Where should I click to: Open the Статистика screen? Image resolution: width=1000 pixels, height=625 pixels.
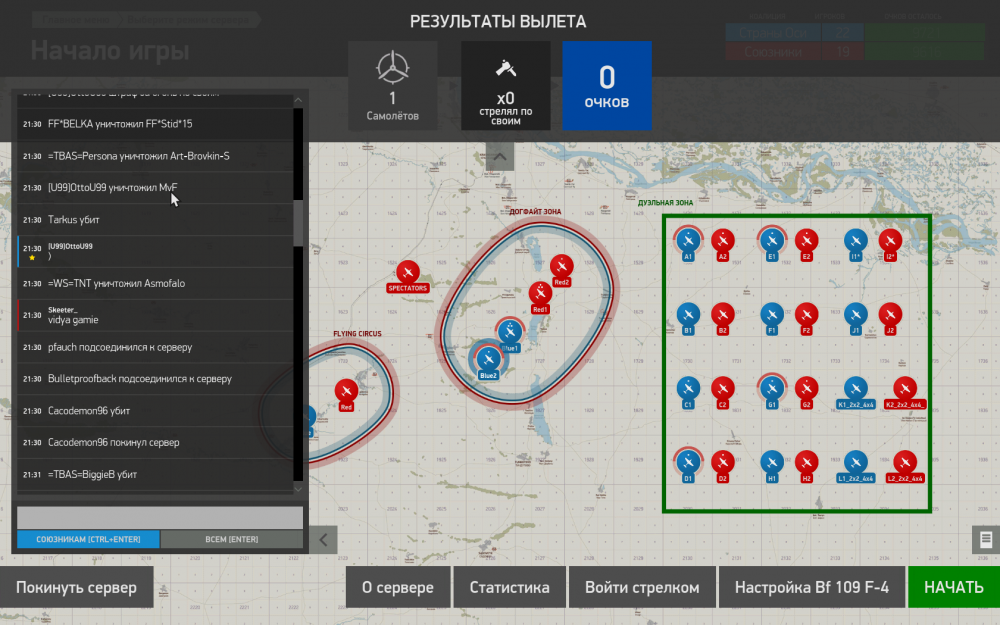[x=510, y=587]
